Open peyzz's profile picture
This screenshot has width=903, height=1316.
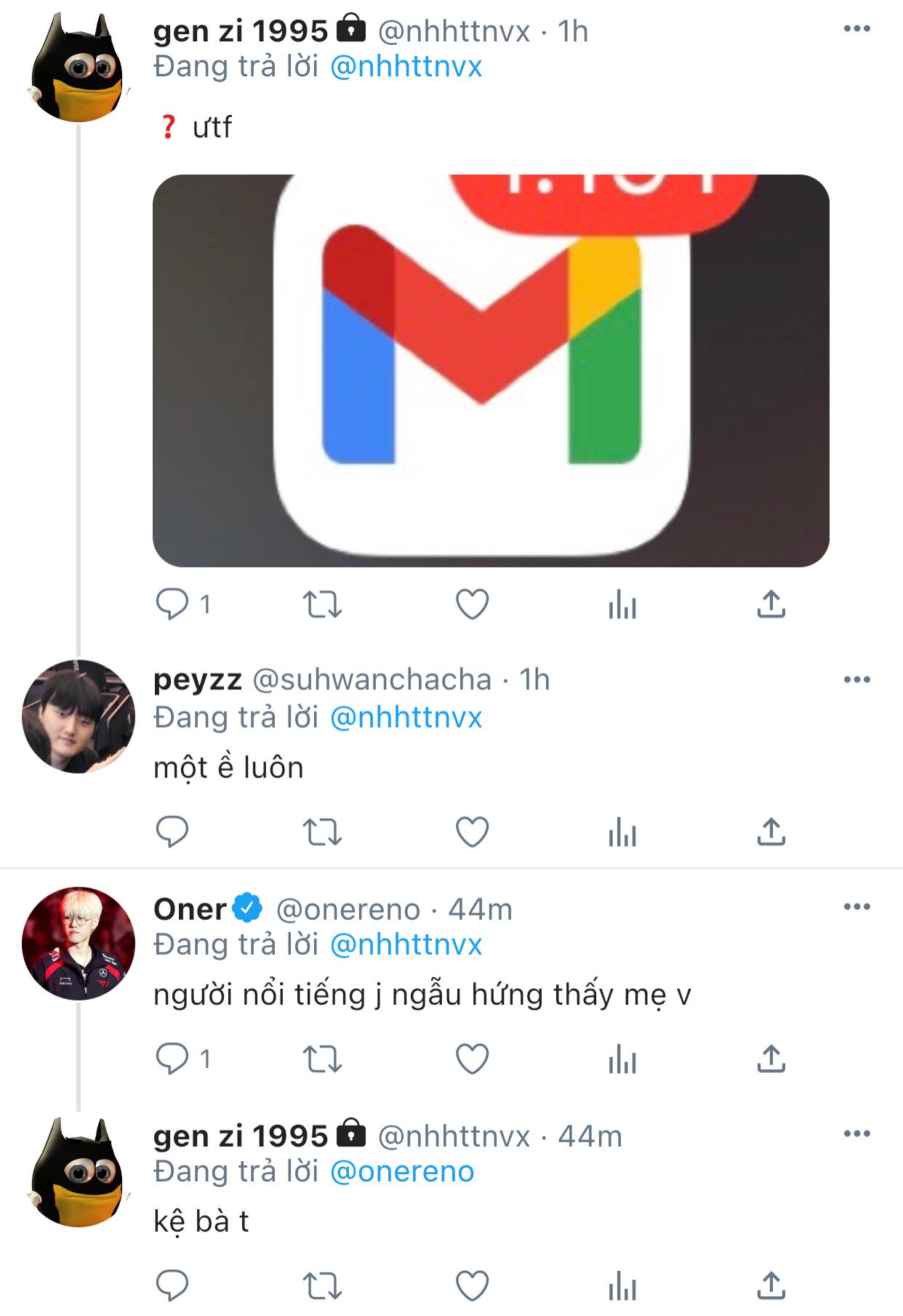[79, 716]
